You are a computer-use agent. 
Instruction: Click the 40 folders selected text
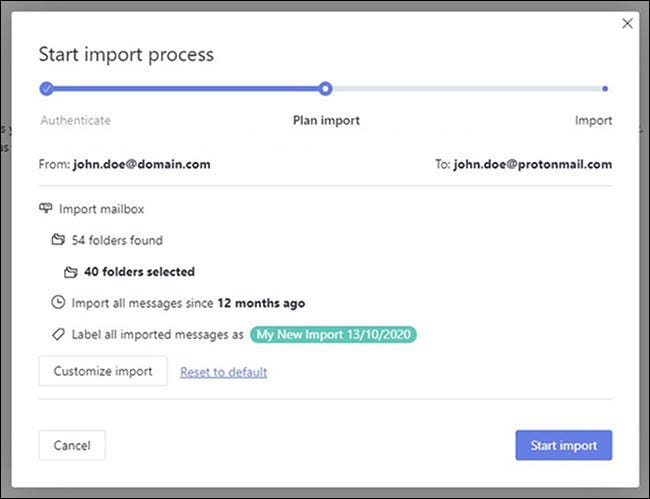click(139, 272)
